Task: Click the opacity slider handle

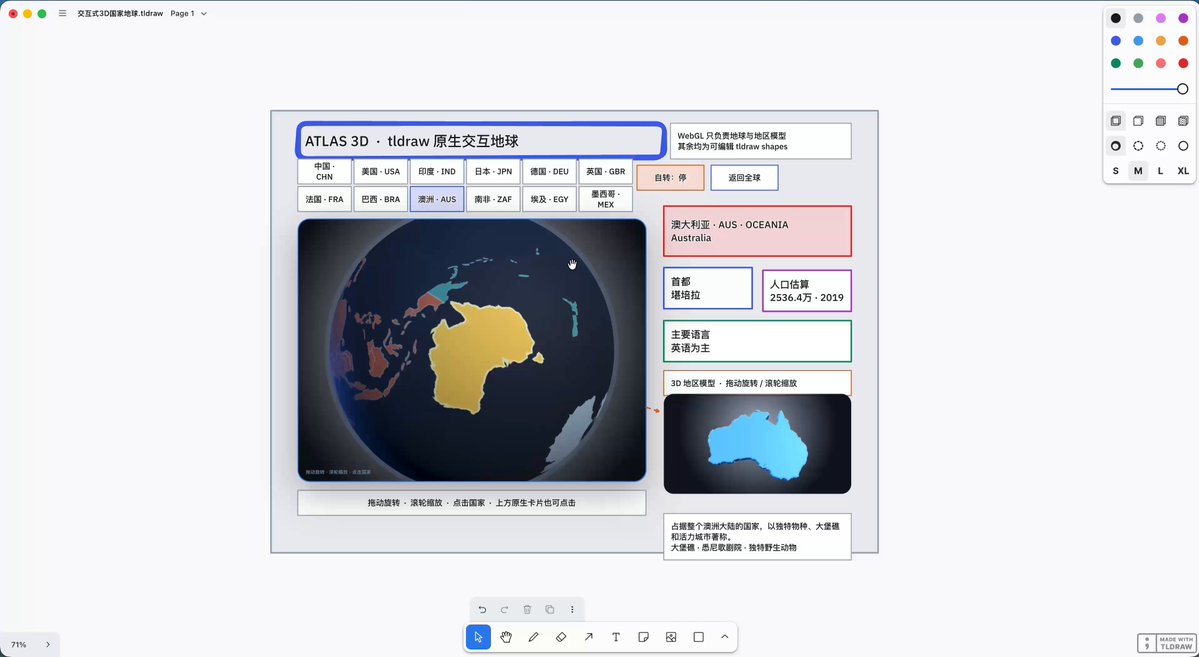Action: coord(1182,89)
